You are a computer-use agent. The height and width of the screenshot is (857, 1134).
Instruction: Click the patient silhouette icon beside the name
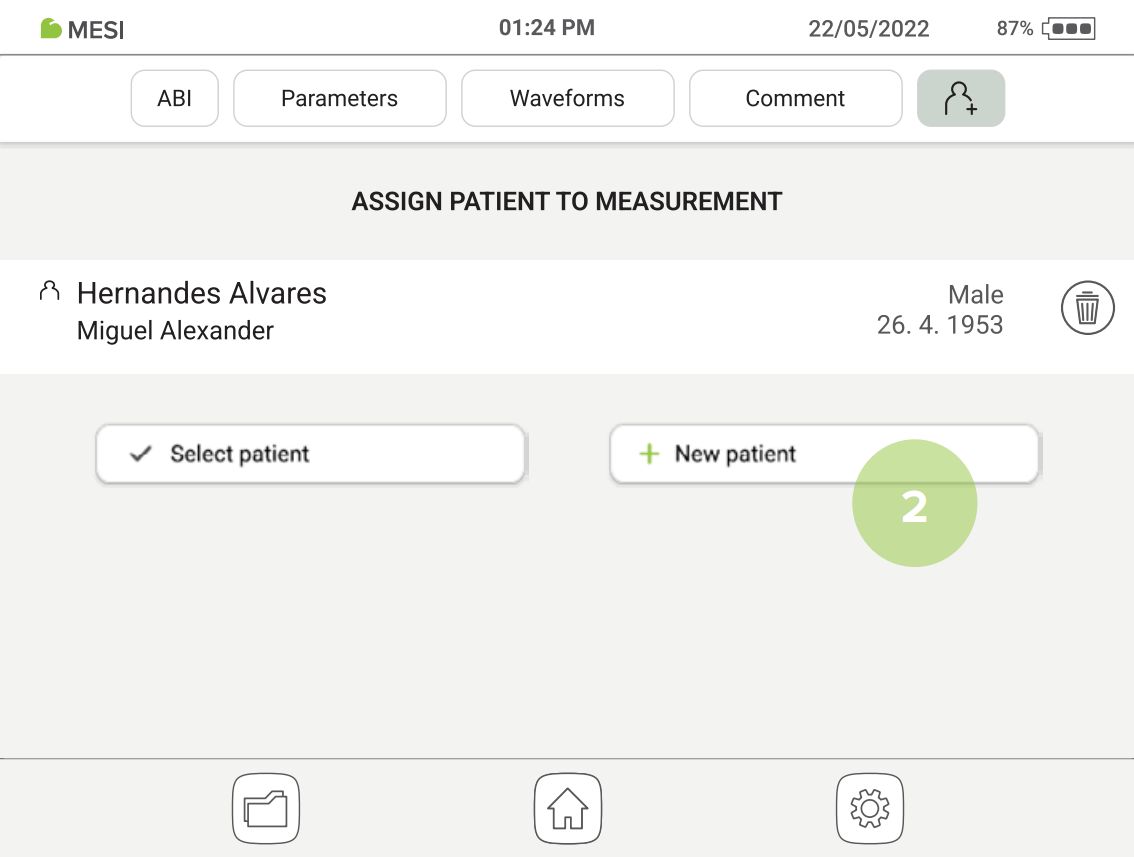[x=48, y=291]
